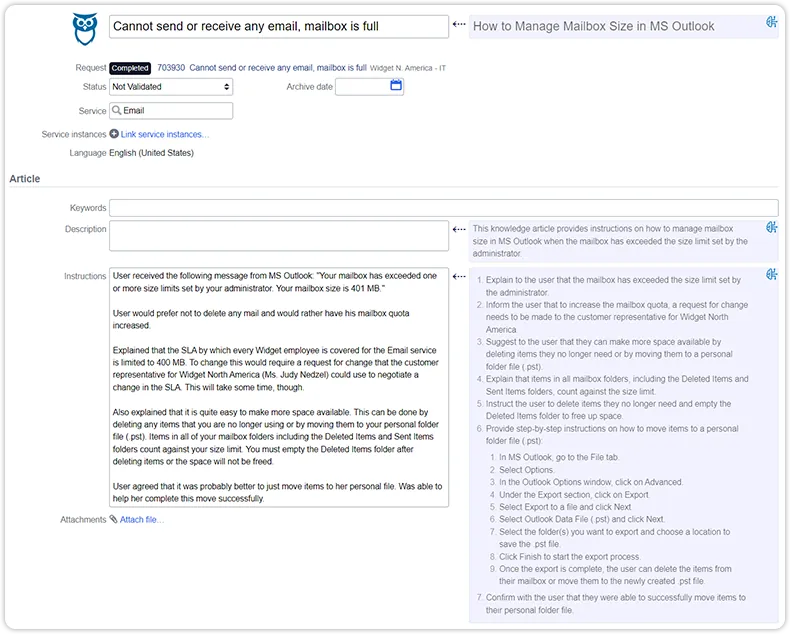790x634 pixels.
Task: Click step 'Under the Export section, click on Export'
Action: click(x=574, y=494)
